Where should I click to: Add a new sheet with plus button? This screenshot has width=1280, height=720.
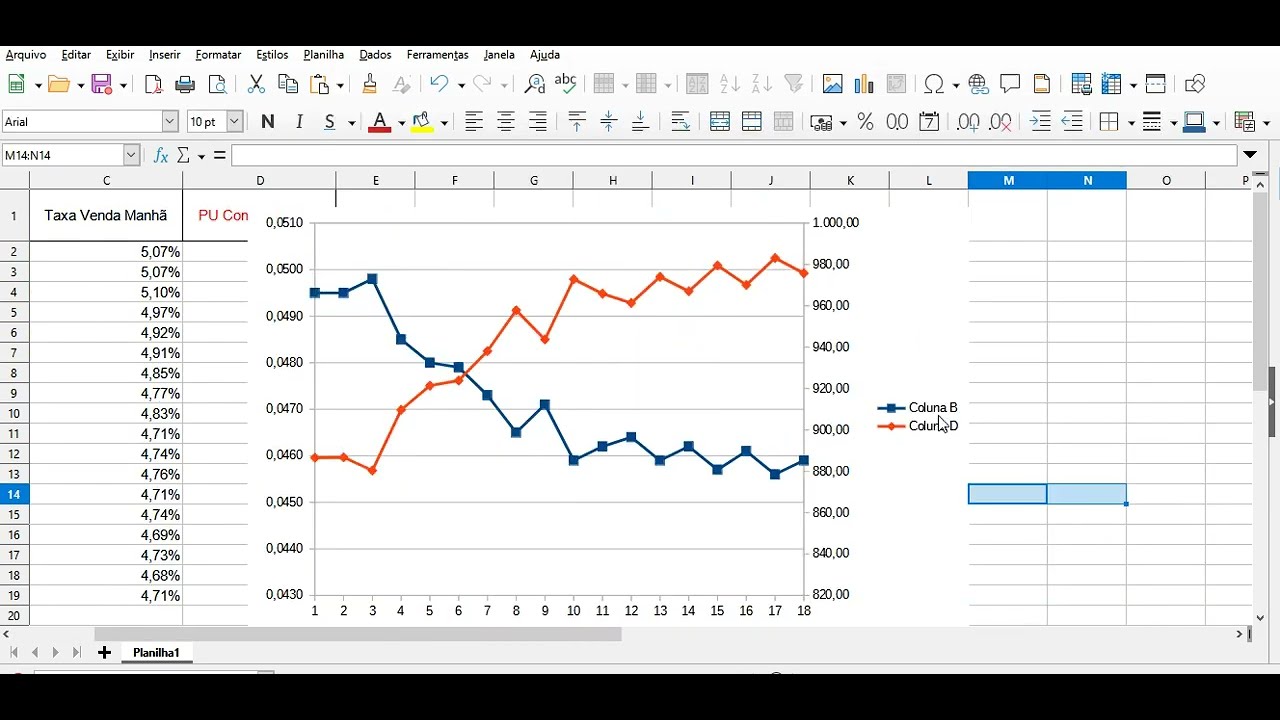coord(104,653)
